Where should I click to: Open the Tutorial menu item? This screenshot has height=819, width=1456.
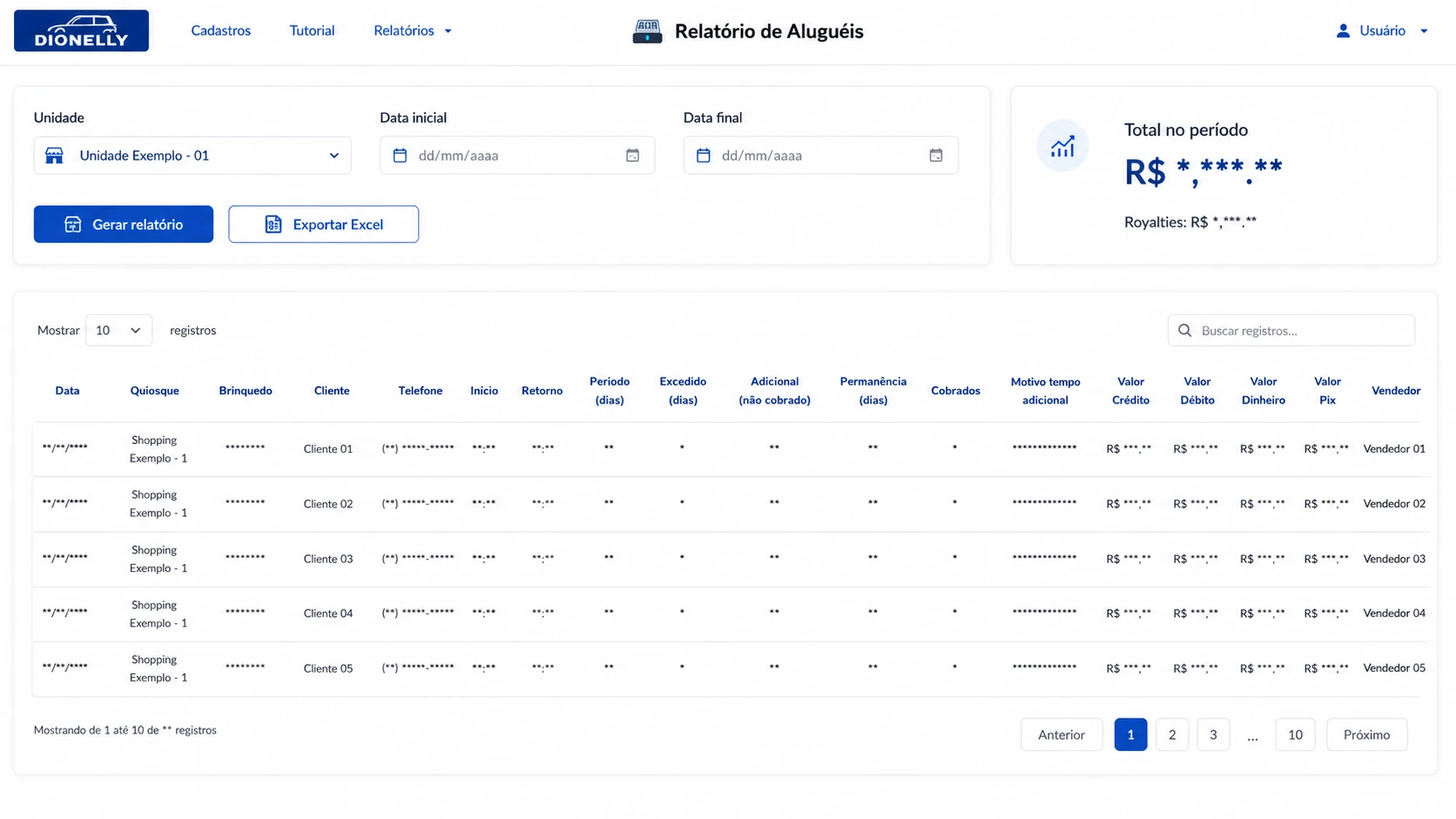312,30
